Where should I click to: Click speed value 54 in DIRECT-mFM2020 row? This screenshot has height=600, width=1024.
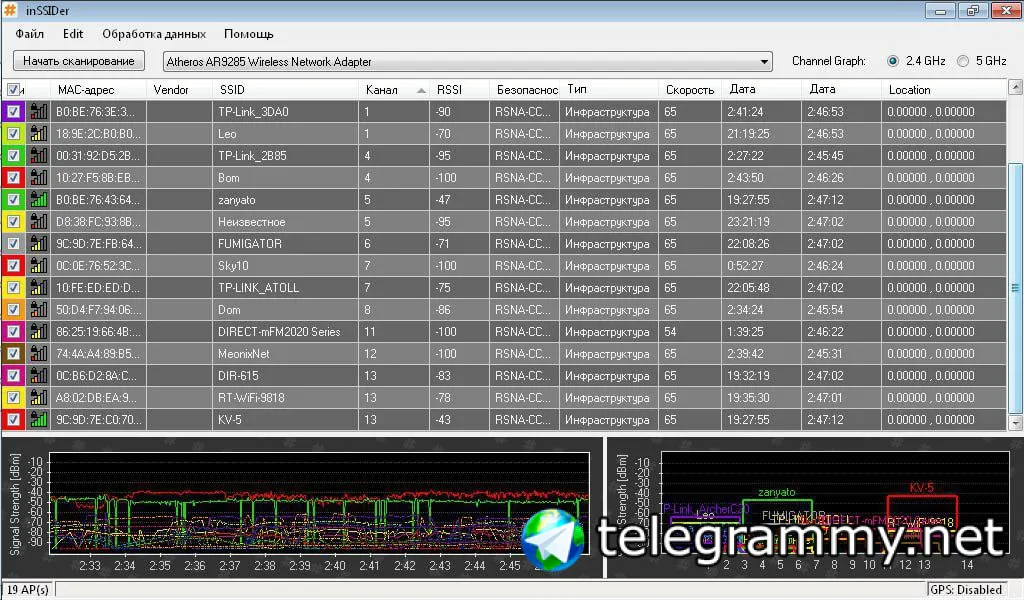[690, 332]
